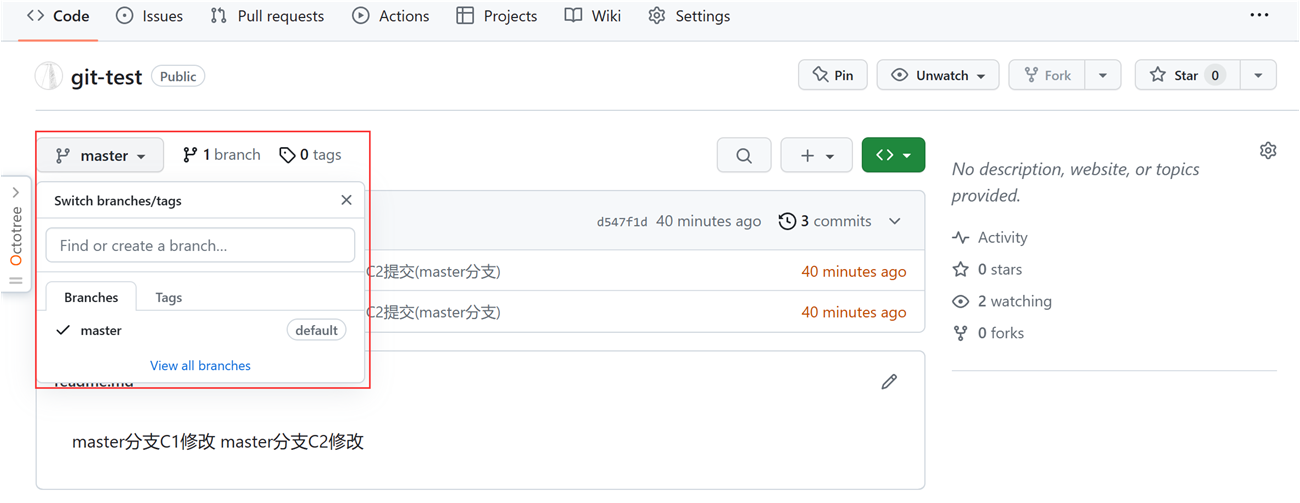
Task: Click the search magnifier icon button
Action: [x=743, y=155]
